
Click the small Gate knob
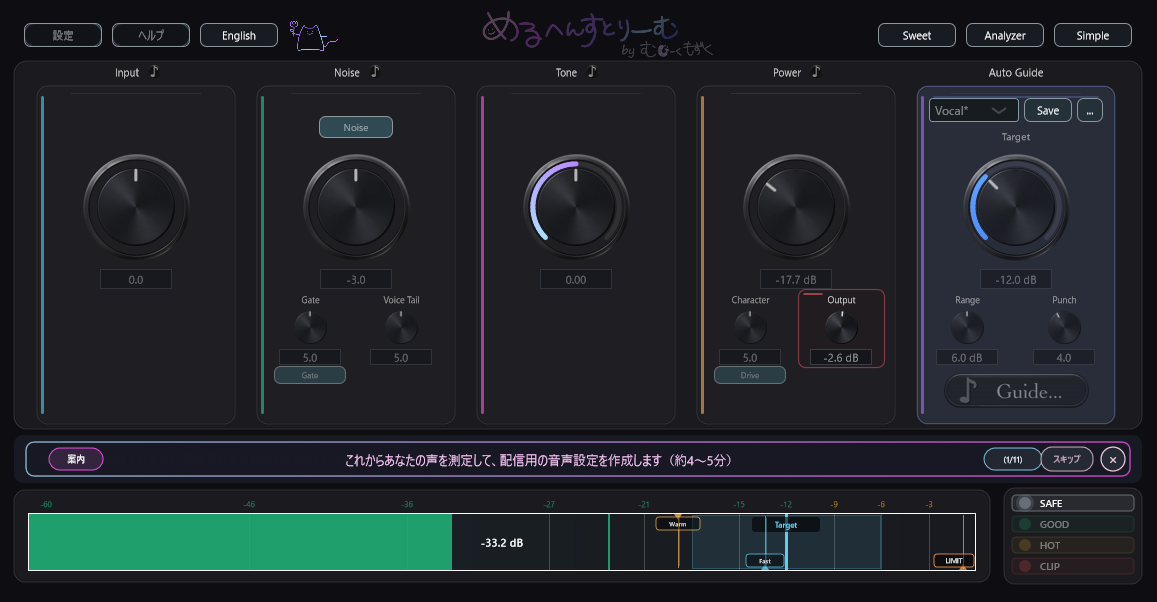[310, 328]
